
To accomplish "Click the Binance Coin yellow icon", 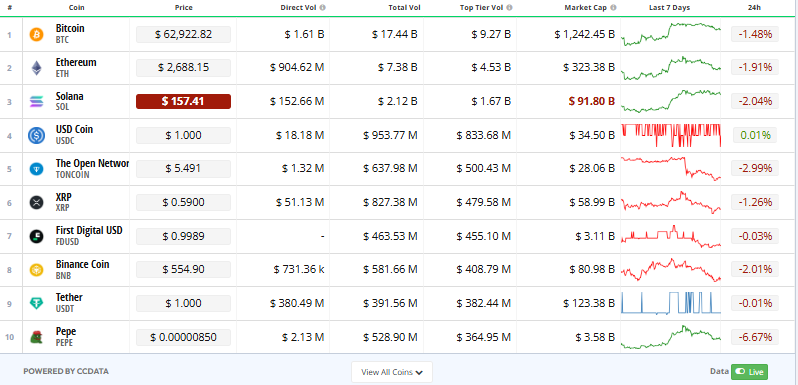I will (37, 270).
